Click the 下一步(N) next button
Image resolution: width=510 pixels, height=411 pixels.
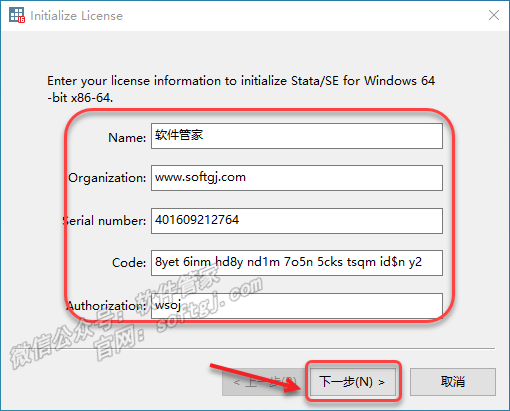pos(353,381)
